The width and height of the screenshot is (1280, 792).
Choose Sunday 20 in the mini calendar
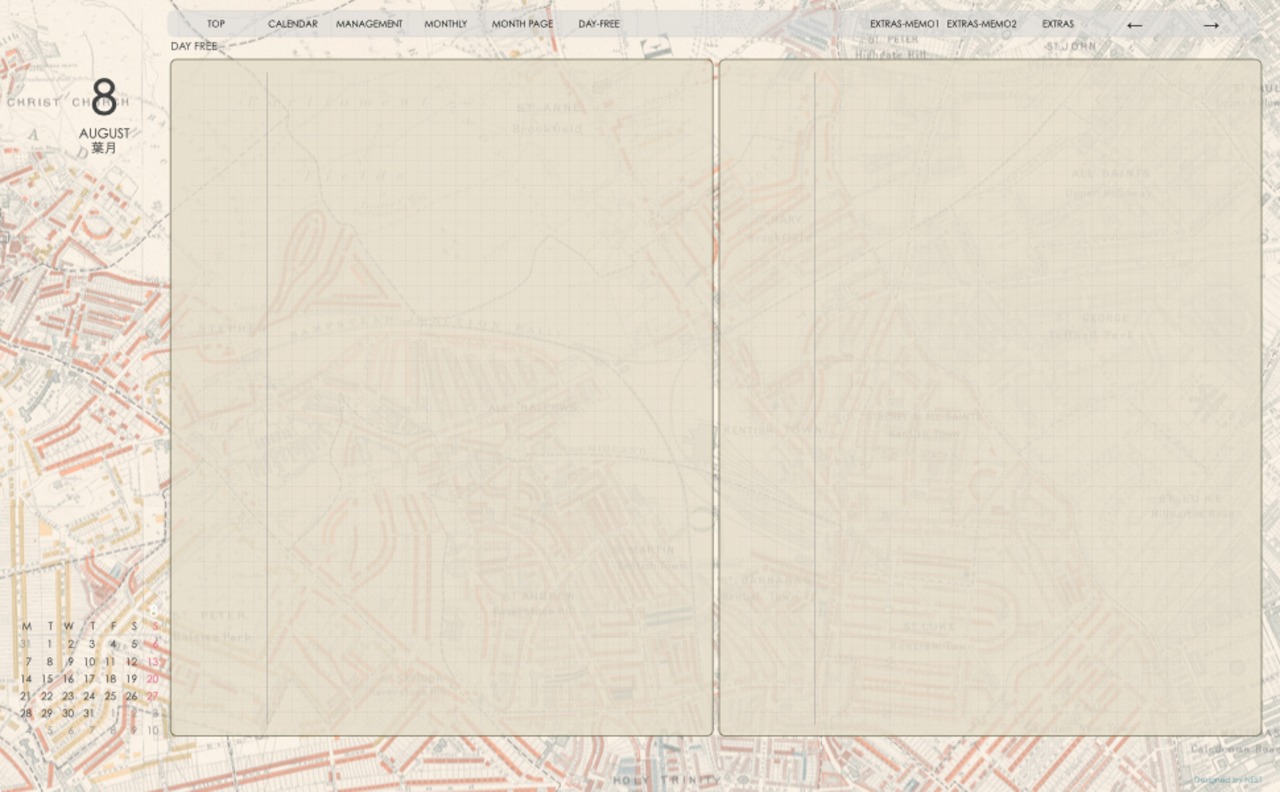(x=153, y=679)
